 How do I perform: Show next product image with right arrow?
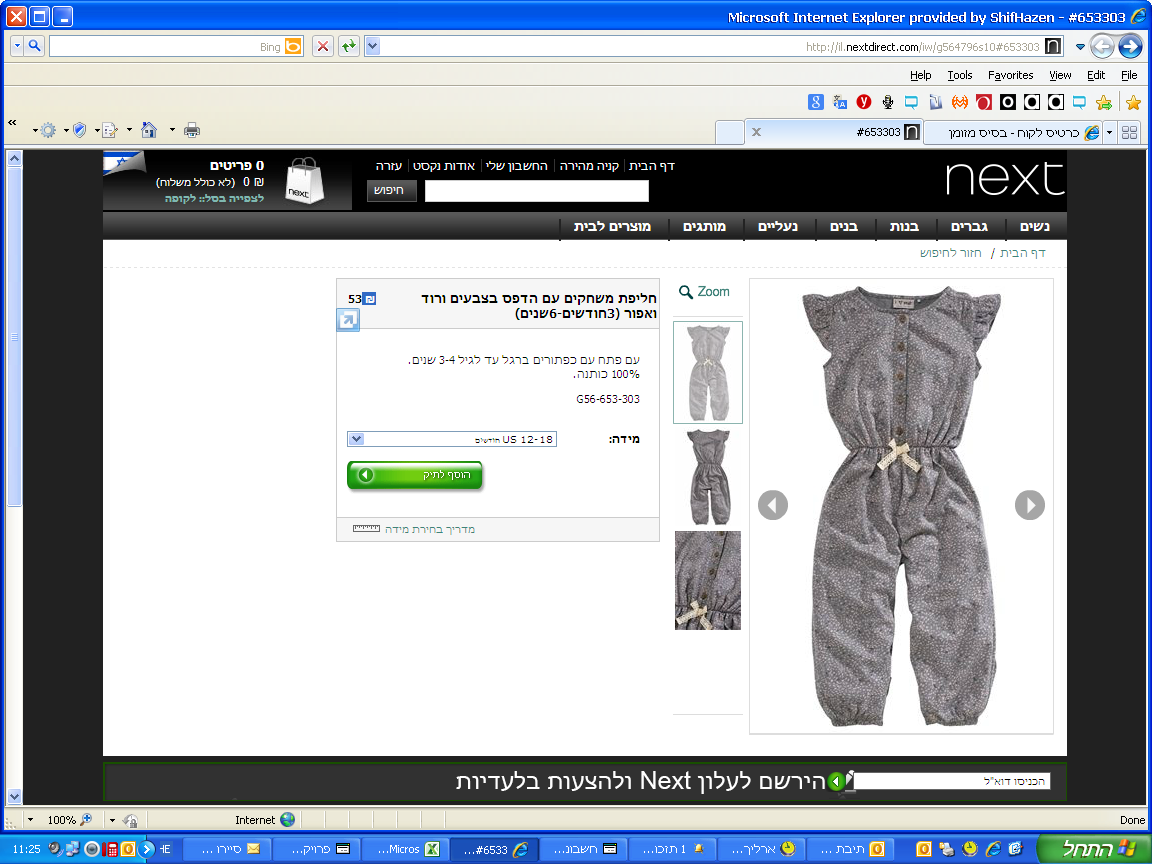tap(1029, 505)
